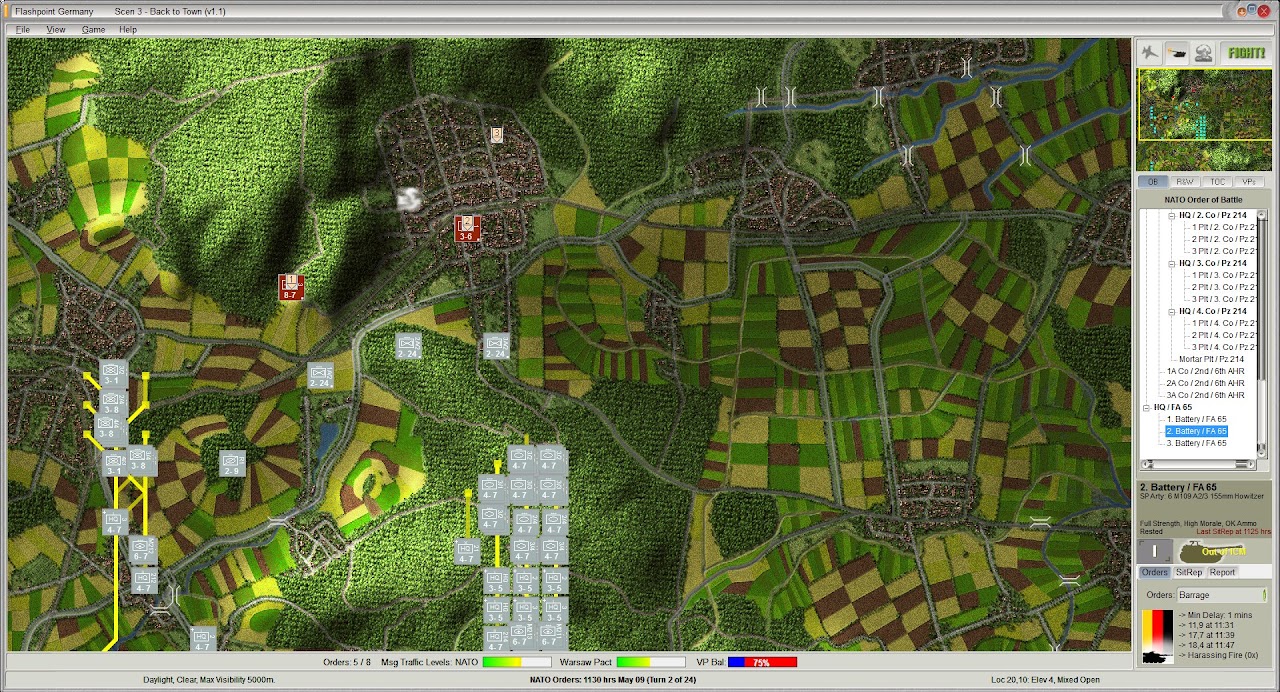The height and width of the screenshot is (692, 1280).
Task: Click the FIGHT! button
Action: pyautogui.click(x=1246, y=52)
